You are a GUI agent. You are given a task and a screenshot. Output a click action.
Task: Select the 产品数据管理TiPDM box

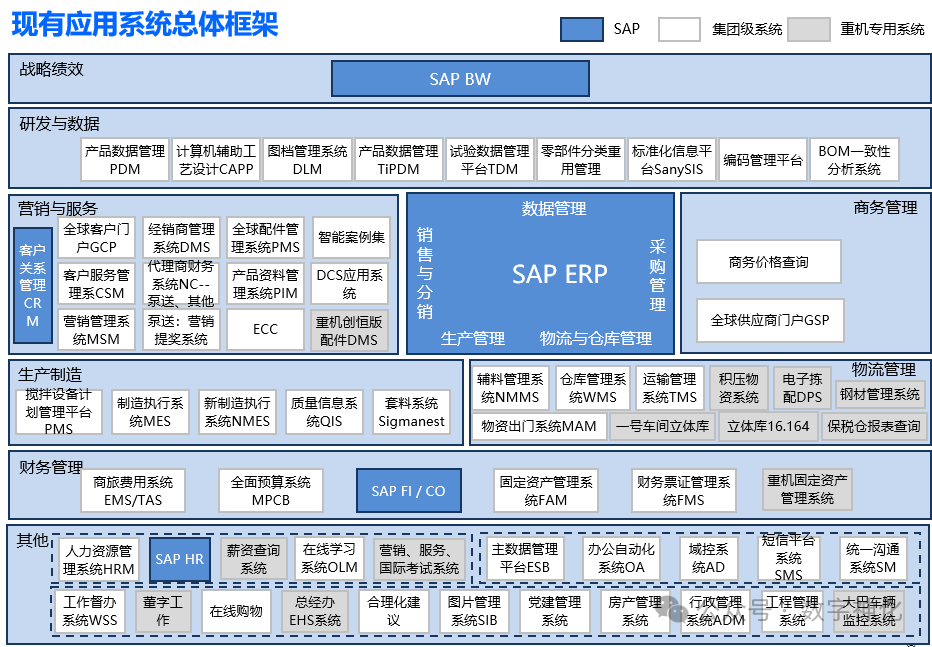(x=398, y=160)
